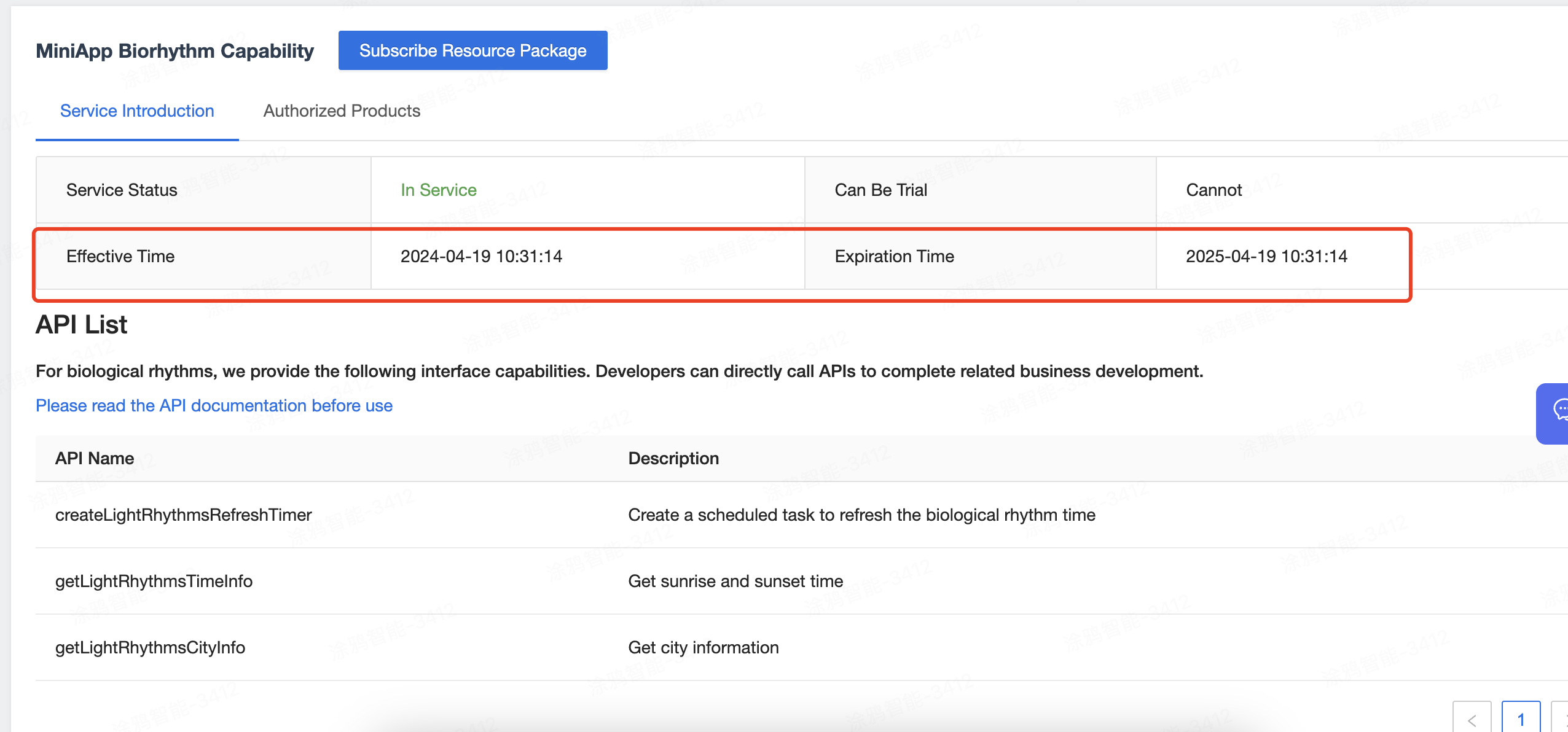Click Subscribe Resource Package button
This screenshot has width=1568, height=732.
click(x=472, y=50)
